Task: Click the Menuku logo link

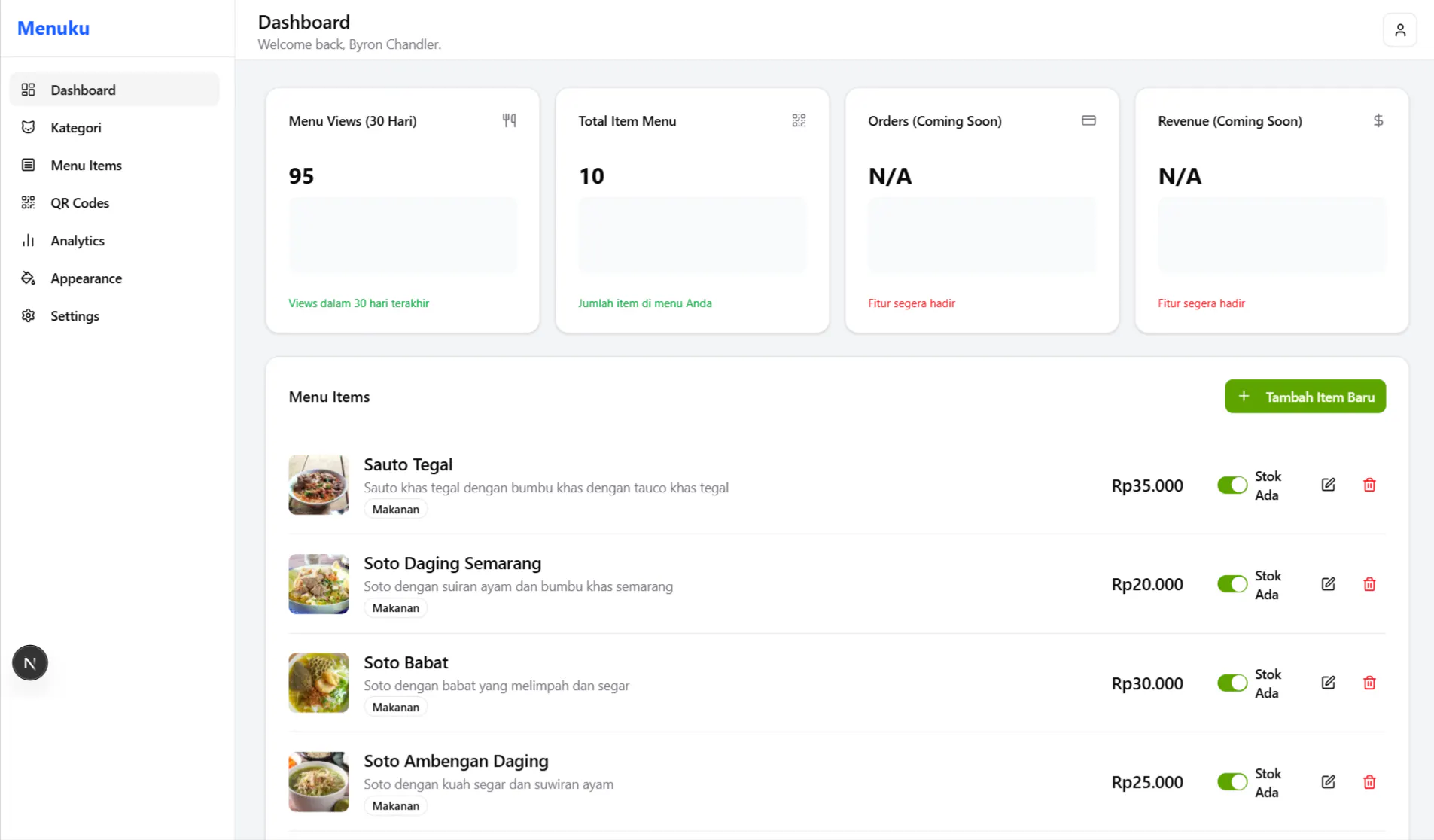Action: pyautogui.click(x=53, y=28)
